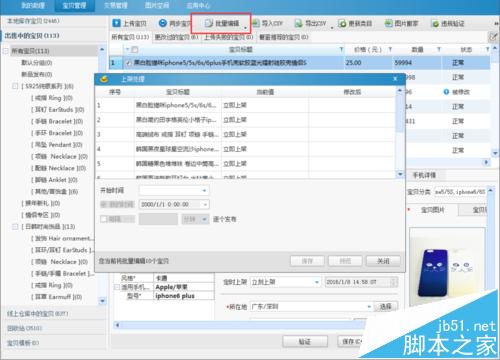The width and height of the screenshot is (500, 360).
Task: Click the filter icon on the 宝贝标题 column
Action: coord(341,50)
